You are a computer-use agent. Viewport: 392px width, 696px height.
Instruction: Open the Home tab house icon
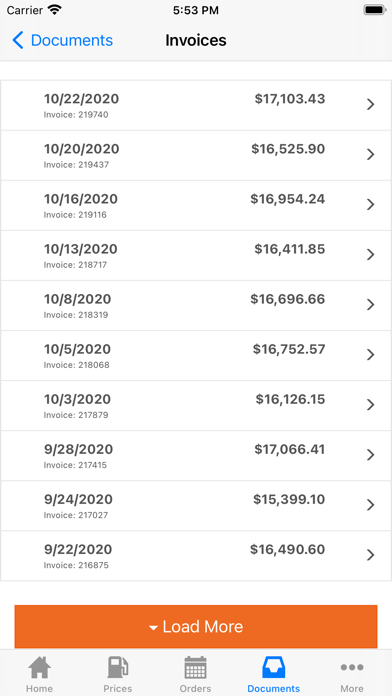tap(39, 668)
